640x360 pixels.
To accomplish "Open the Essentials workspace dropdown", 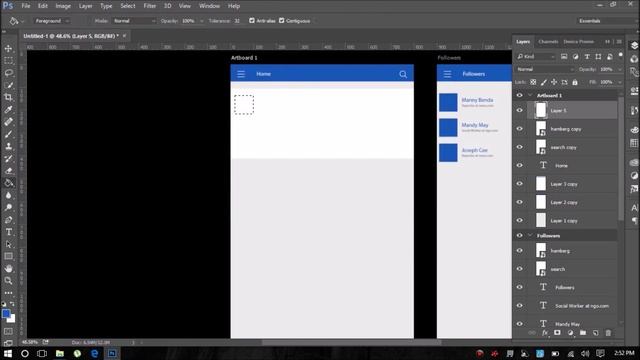I will (x=606, y=21).
